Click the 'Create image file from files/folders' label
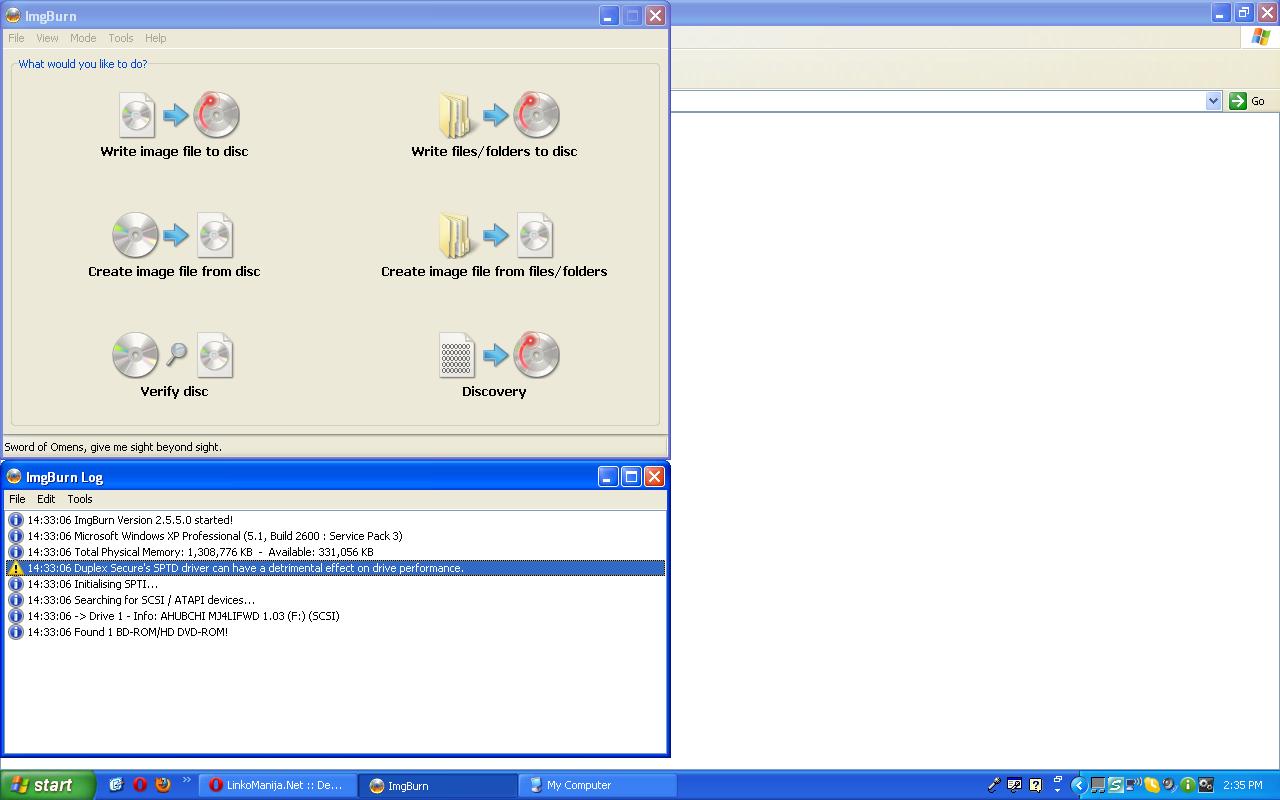Viewport: 1280px width, 800px height. (x=494, y=272)
